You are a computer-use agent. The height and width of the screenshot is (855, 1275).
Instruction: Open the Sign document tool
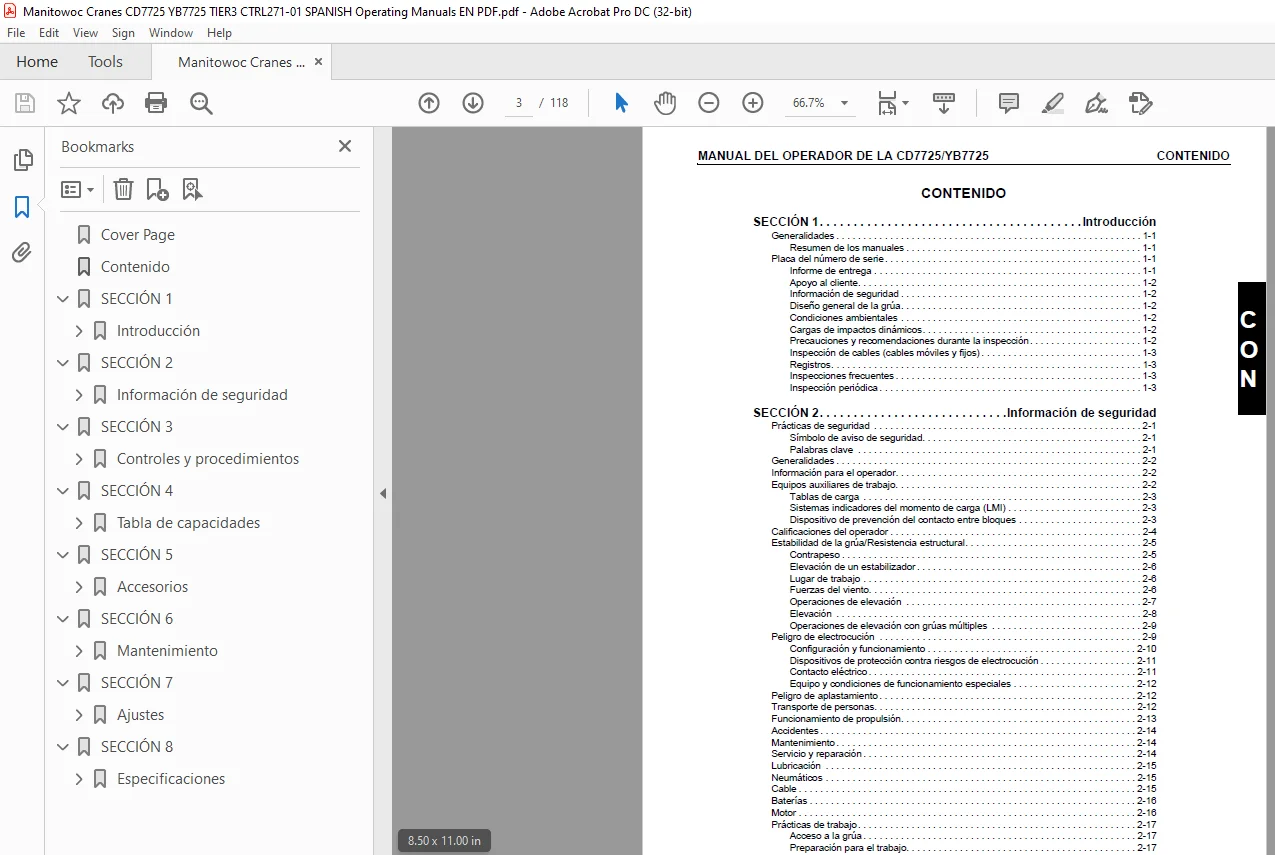coord(1097,103)
